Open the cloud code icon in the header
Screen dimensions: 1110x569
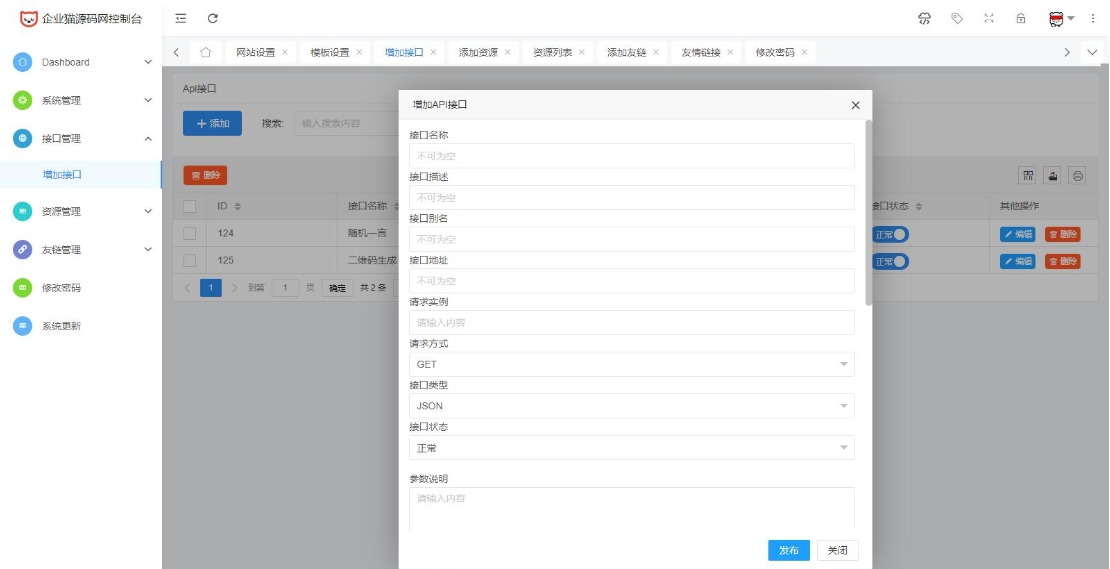(x=924, y=19)
